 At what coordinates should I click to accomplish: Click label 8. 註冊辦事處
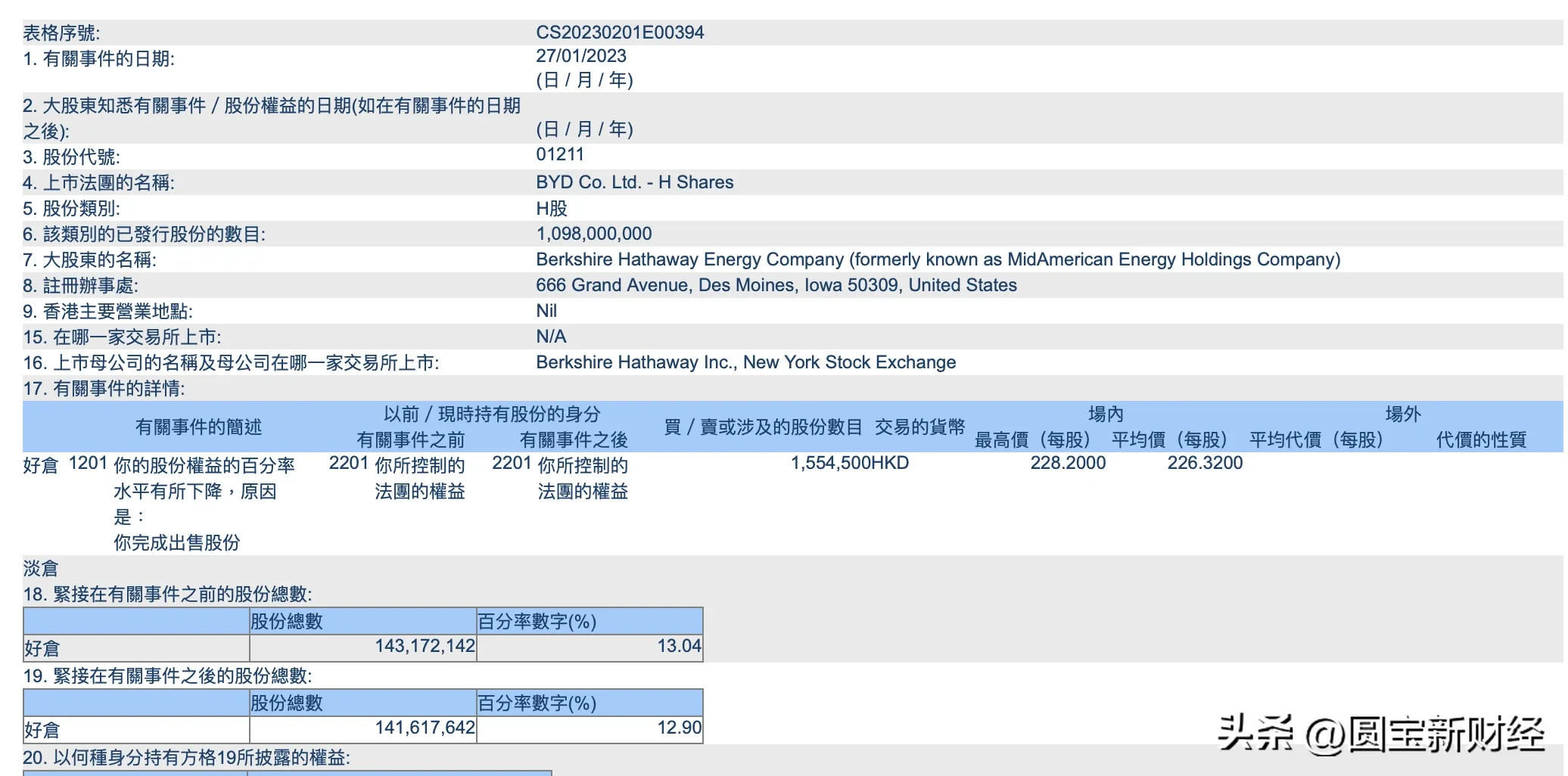click(80, 285)
